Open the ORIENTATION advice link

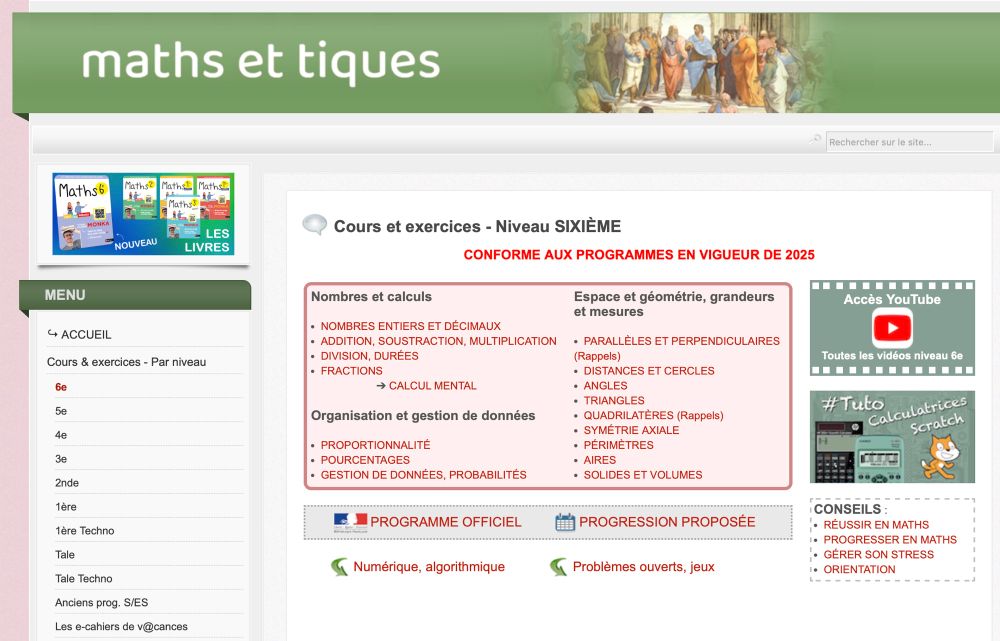coord(860,570)
